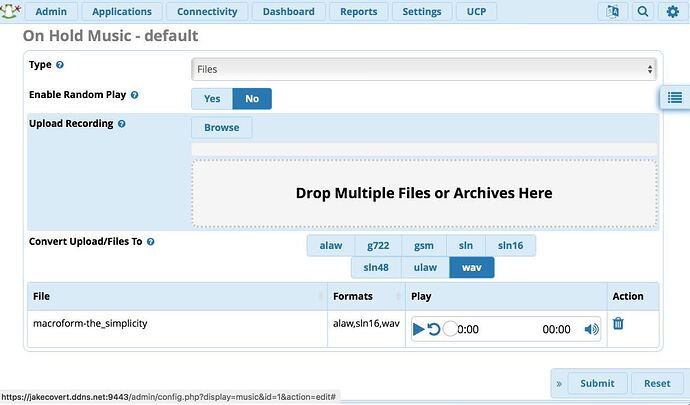690x405 pixels.
Task: Open the language selector icon
Action: click(612, 11)
